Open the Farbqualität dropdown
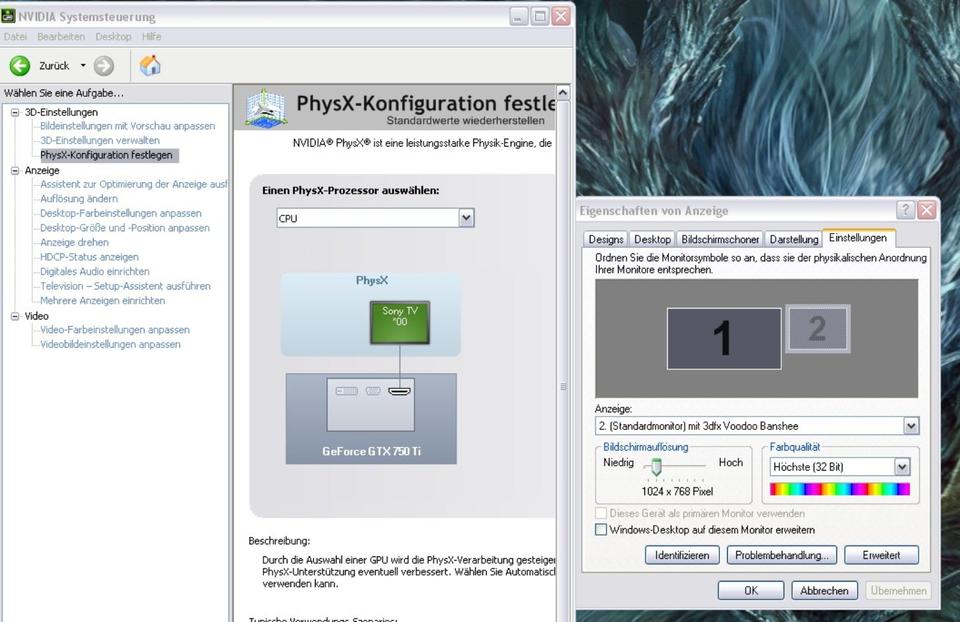Viewport: 960px width, 622px height. [x=839, y=467]
